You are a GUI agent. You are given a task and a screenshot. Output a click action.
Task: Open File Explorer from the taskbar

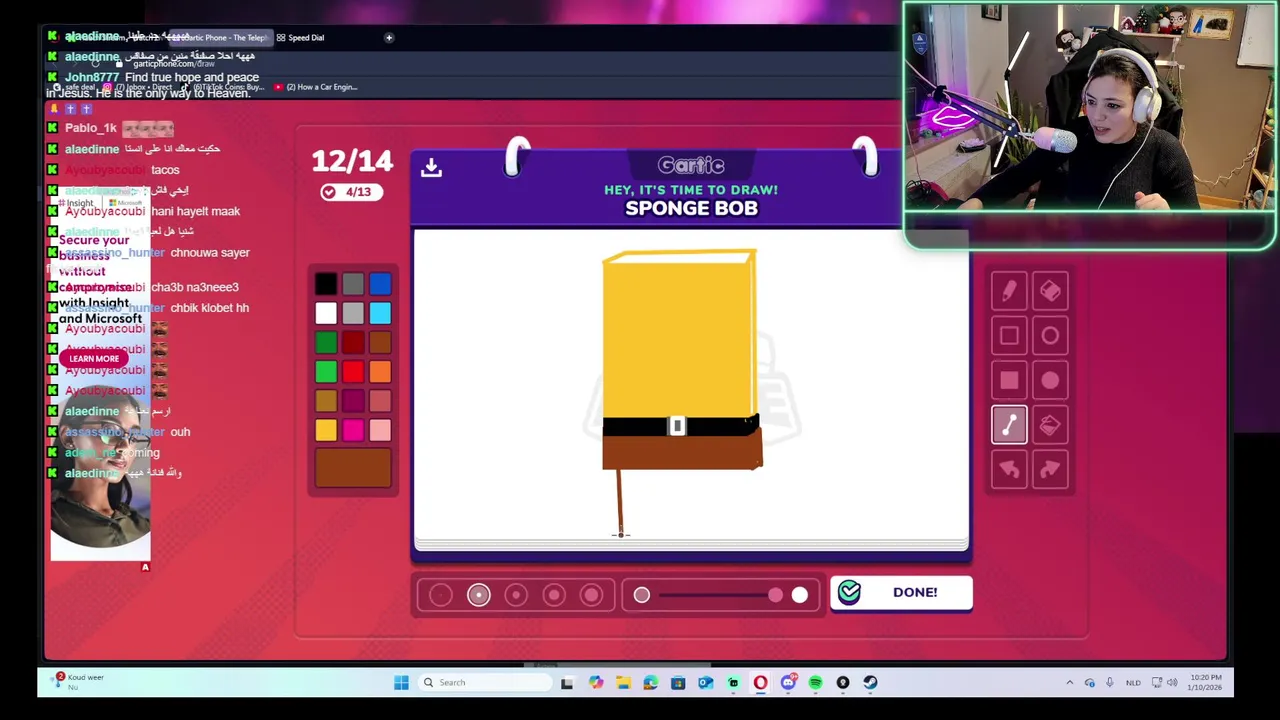pyautogui.click(x=623, y=683)
